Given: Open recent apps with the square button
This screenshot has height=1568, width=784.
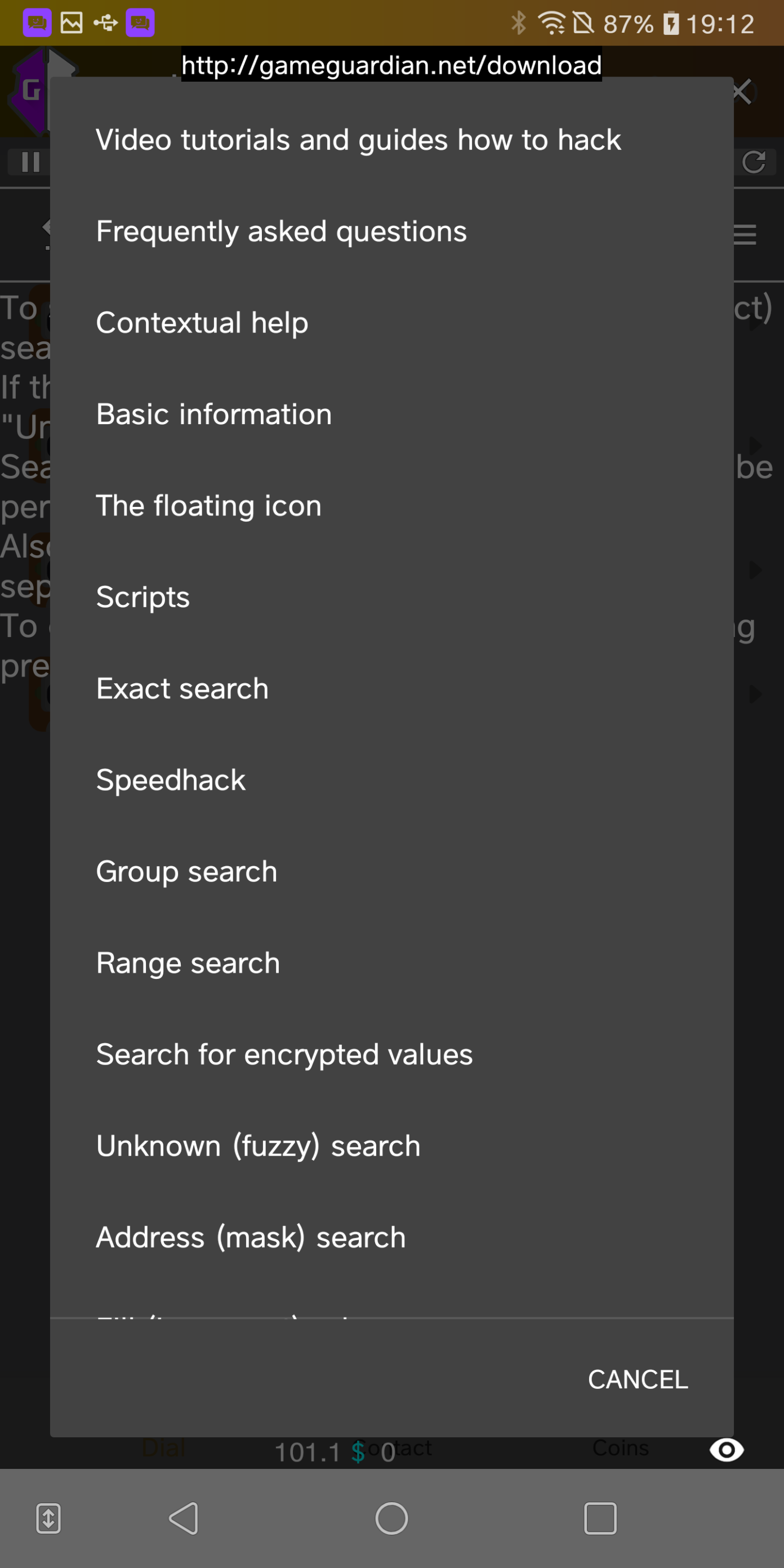Looking at the screenshot, I should [600, 1518].
